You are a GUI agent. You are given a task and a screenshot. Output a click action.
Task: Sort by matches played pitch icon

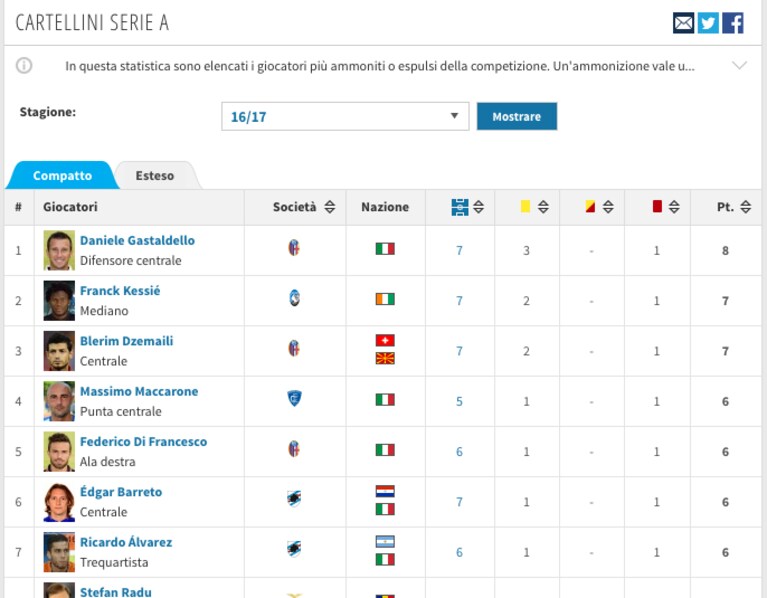[467, 207]
